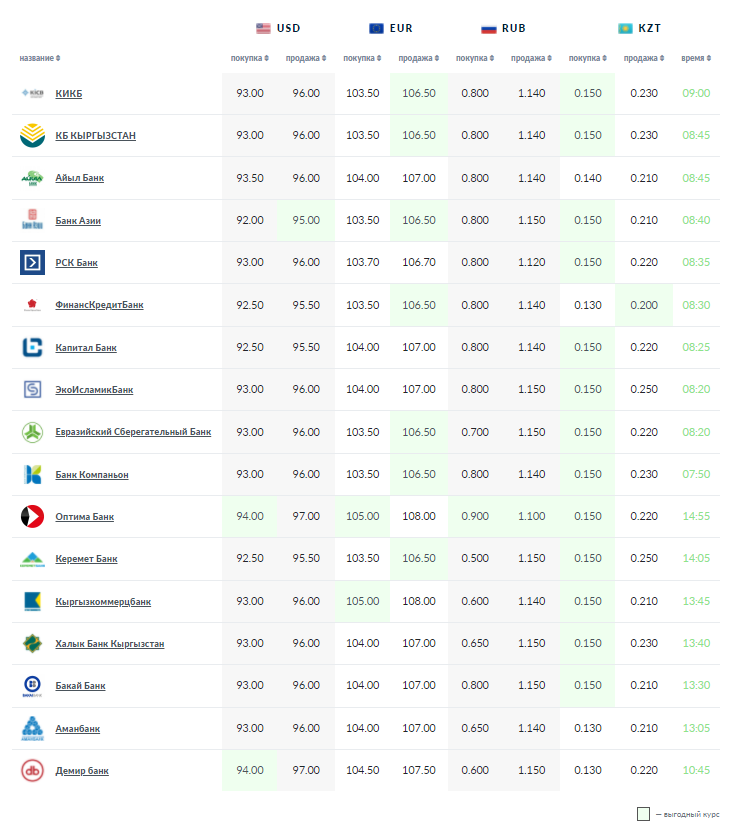Click the выгодный курс legend swatch
This screenshot has width=733, height=824.
(x=643, y=813)
